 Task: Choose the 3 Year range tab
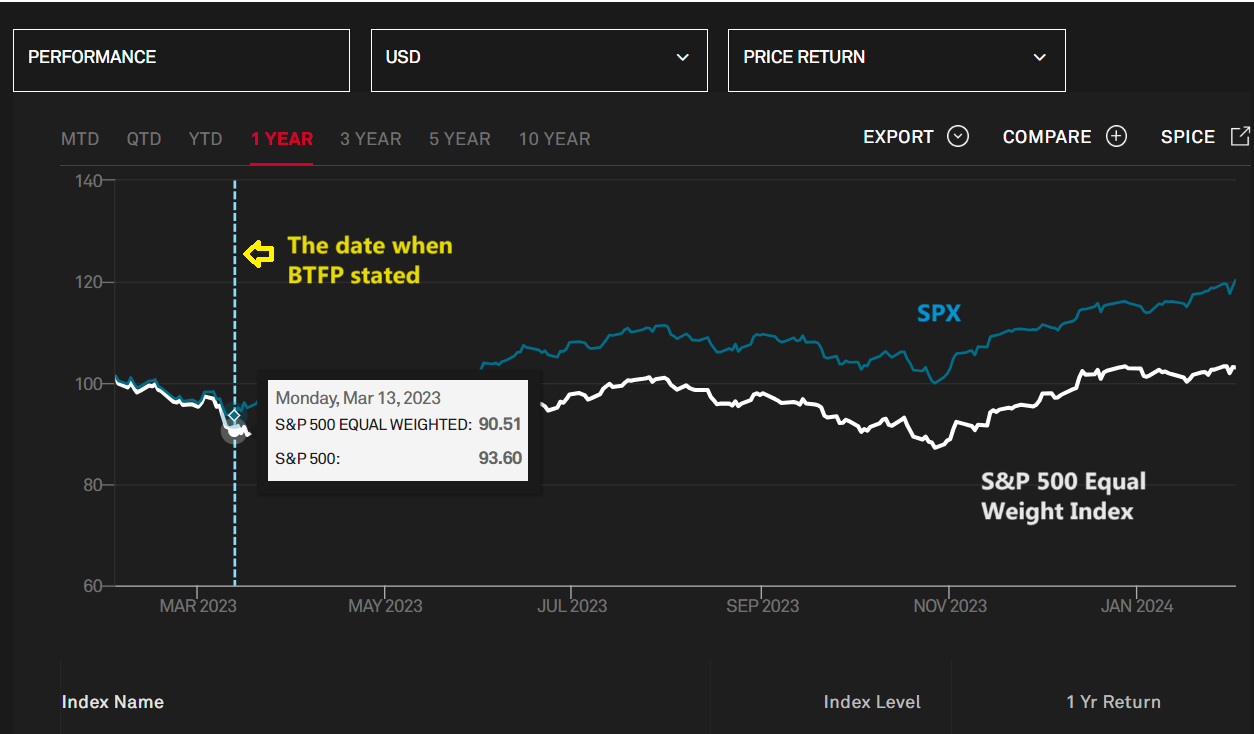click(x=370, y=139)
